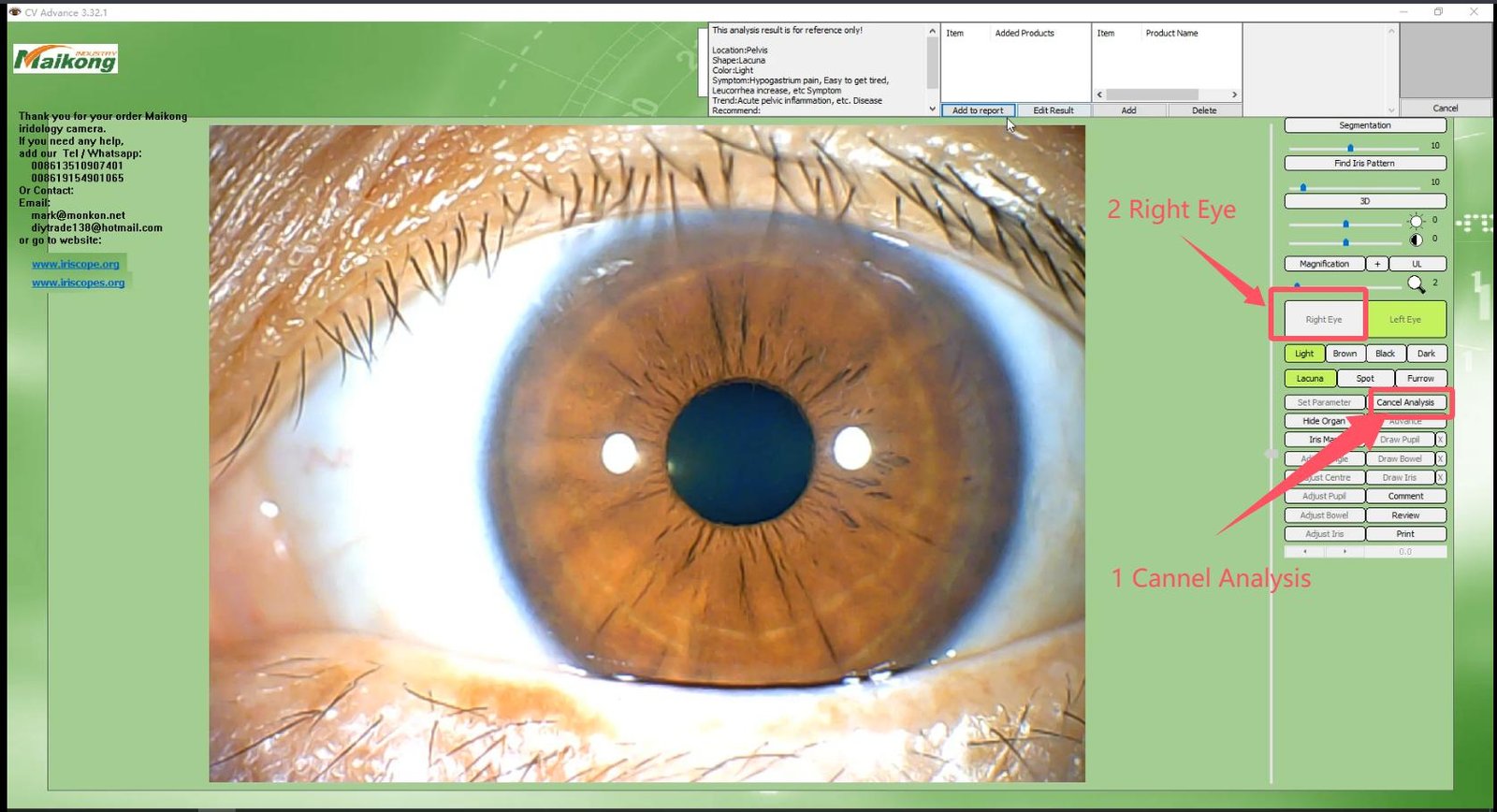Image resolution: width=1497 pixels, height=812 pixels.
Task: Click the Segmentation slider handle
Action: tap(1350, 148)
